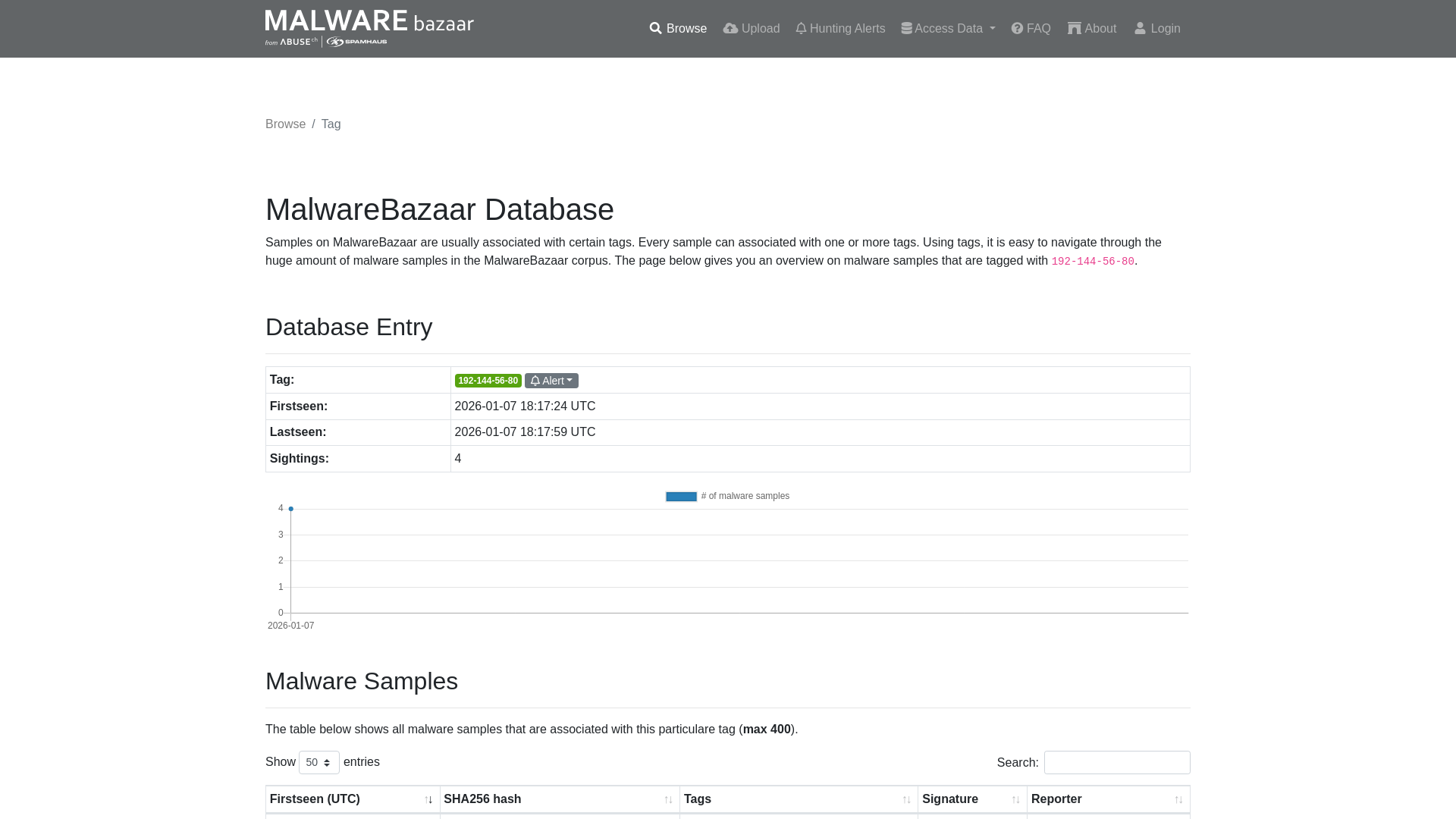Click inside the Search field

[x=1117, y=762]
